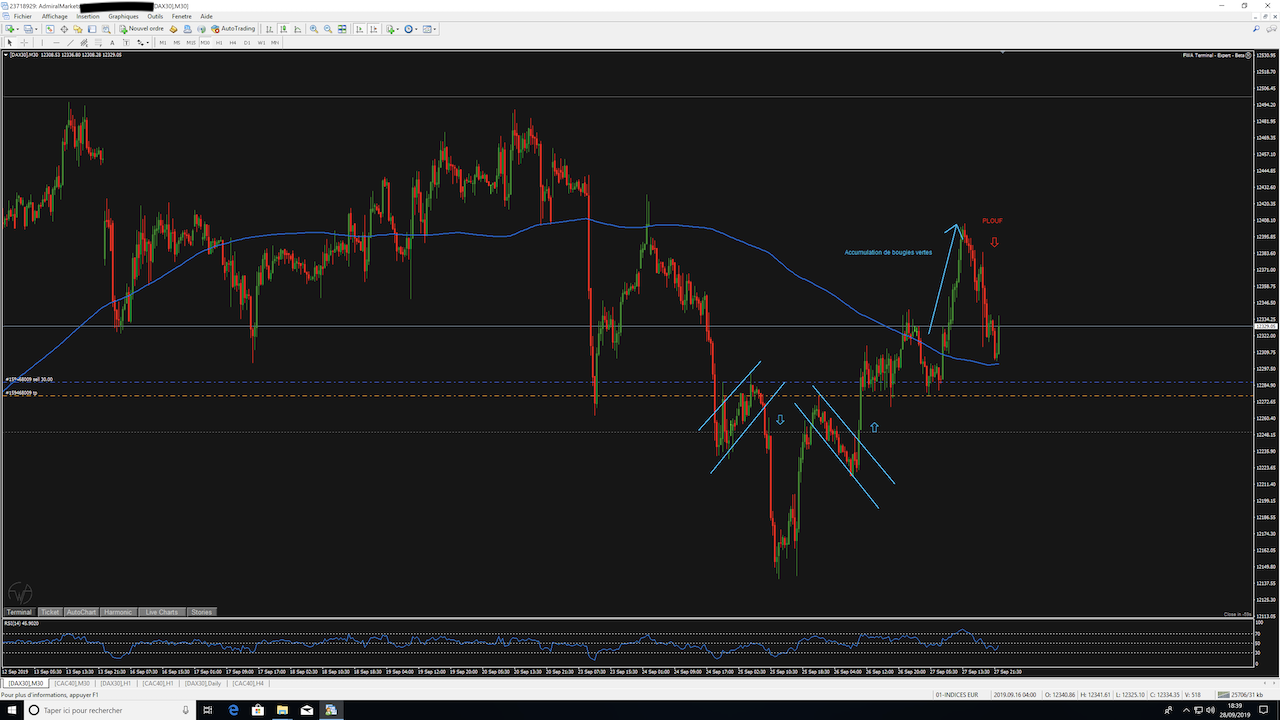
Task: Select the trendline drawing tool
Action: click(x=70, y=43)
